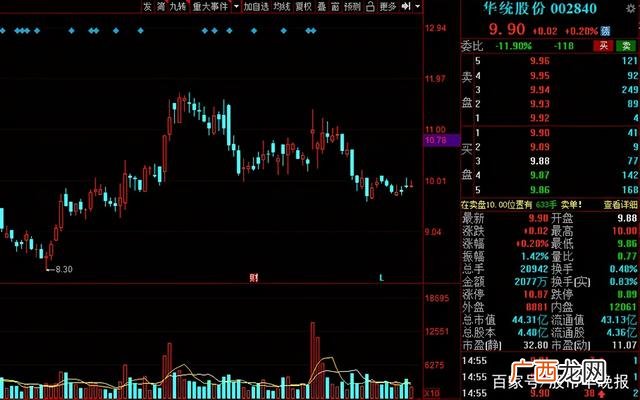Screen dimensions: 640x400
Task: Click the 财 marker on chart timeline
Action: [x=253, y=278]
